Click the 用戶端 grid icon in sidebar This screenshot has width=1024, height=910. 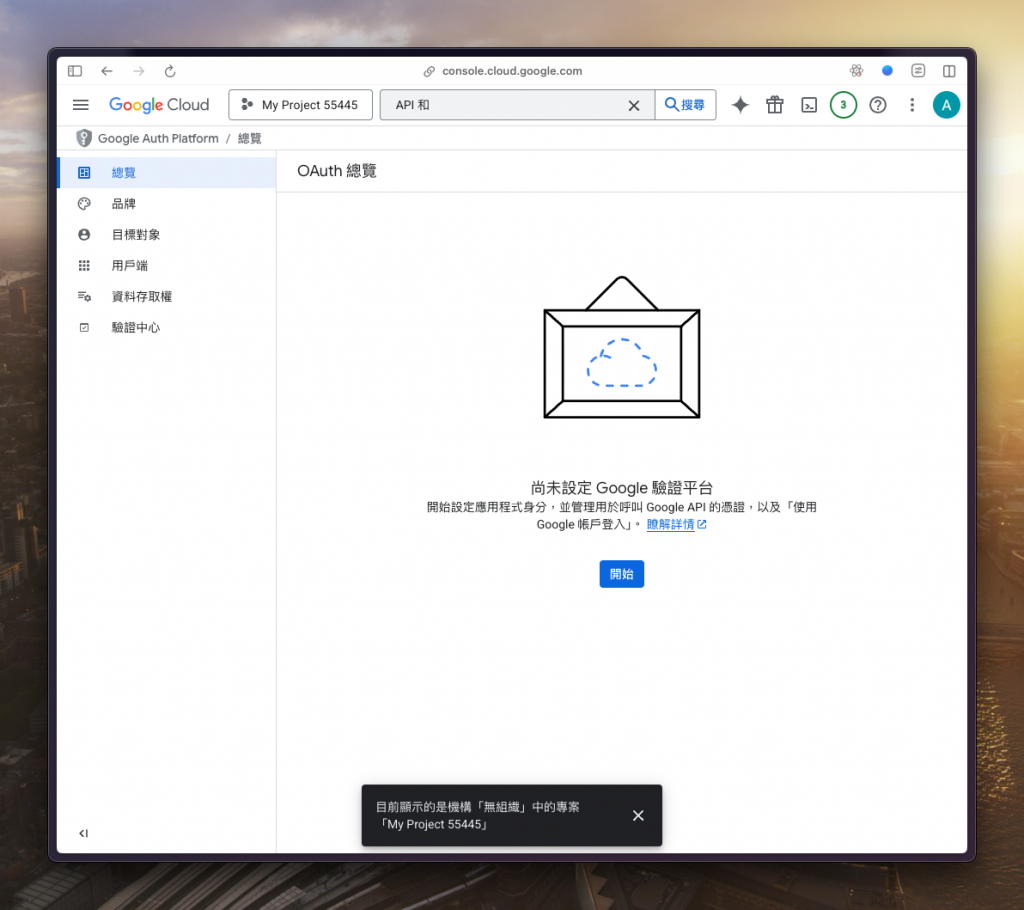tap(84, 265)
